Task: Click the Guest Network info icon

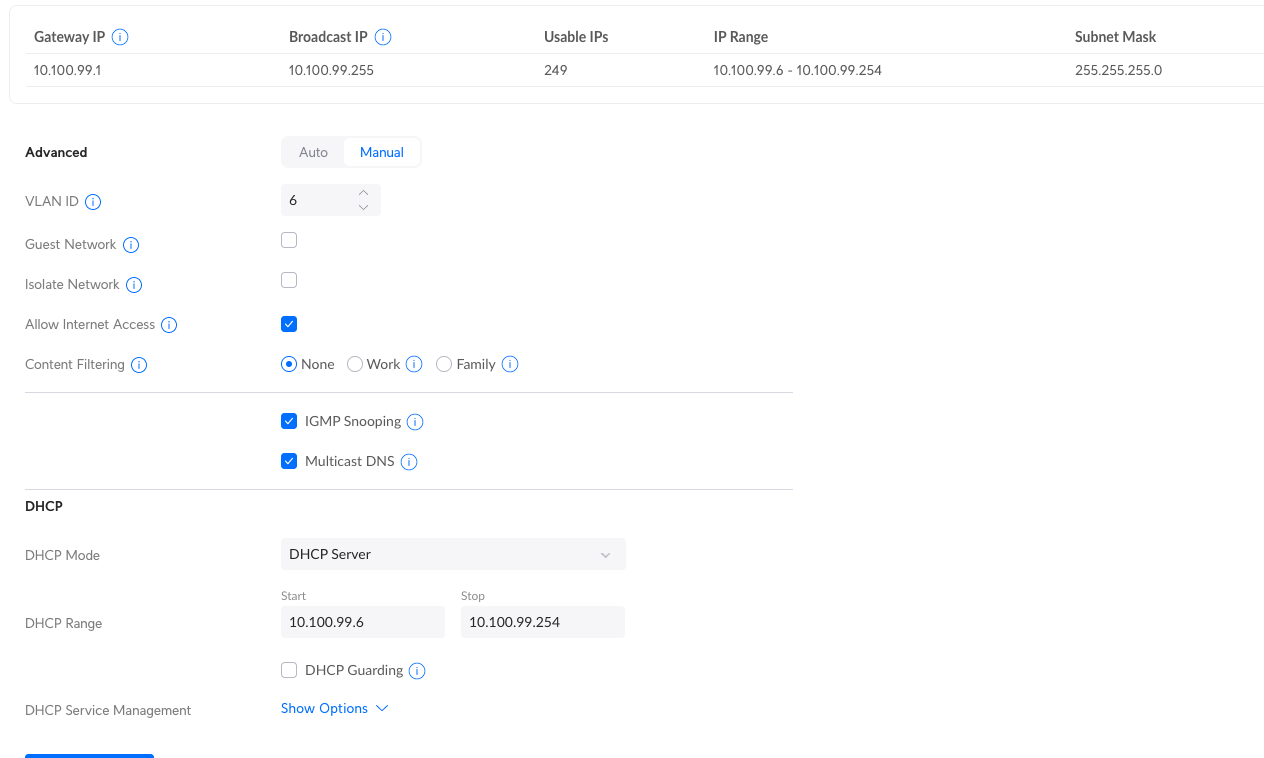Action: pyautogui.click(x=131, y=245)
